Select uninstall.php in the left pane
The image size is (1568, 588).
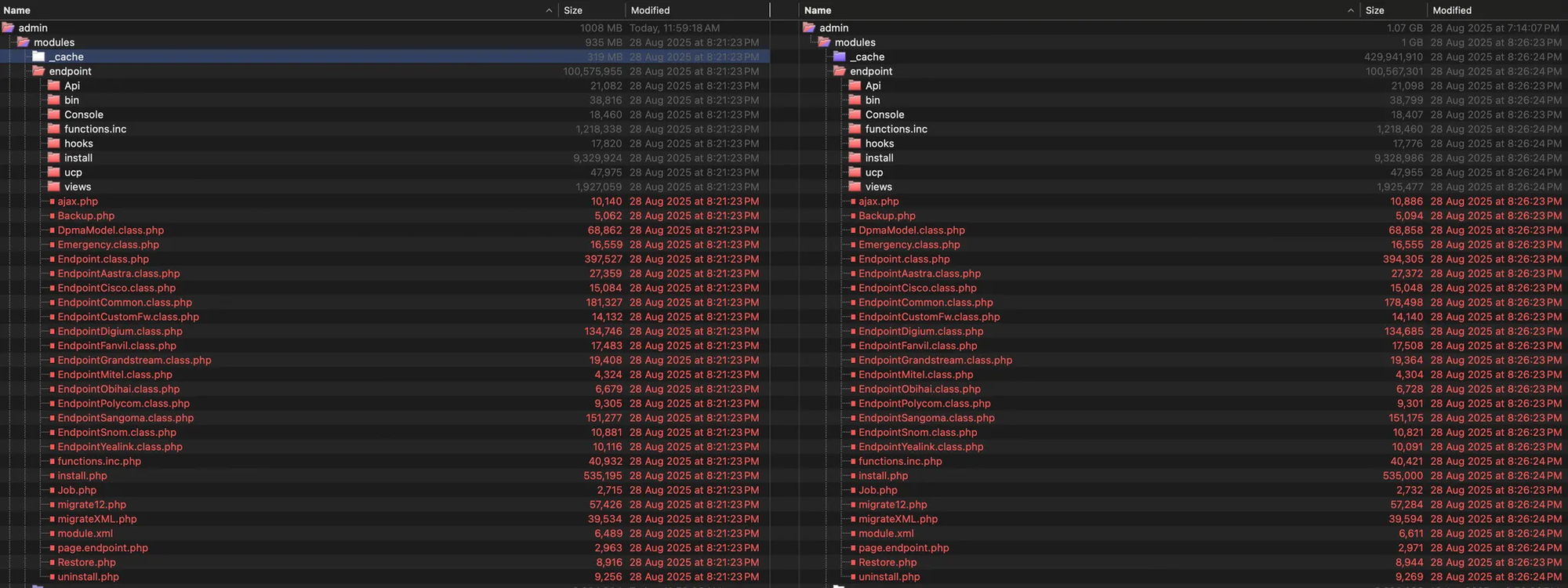click(88, 577)
